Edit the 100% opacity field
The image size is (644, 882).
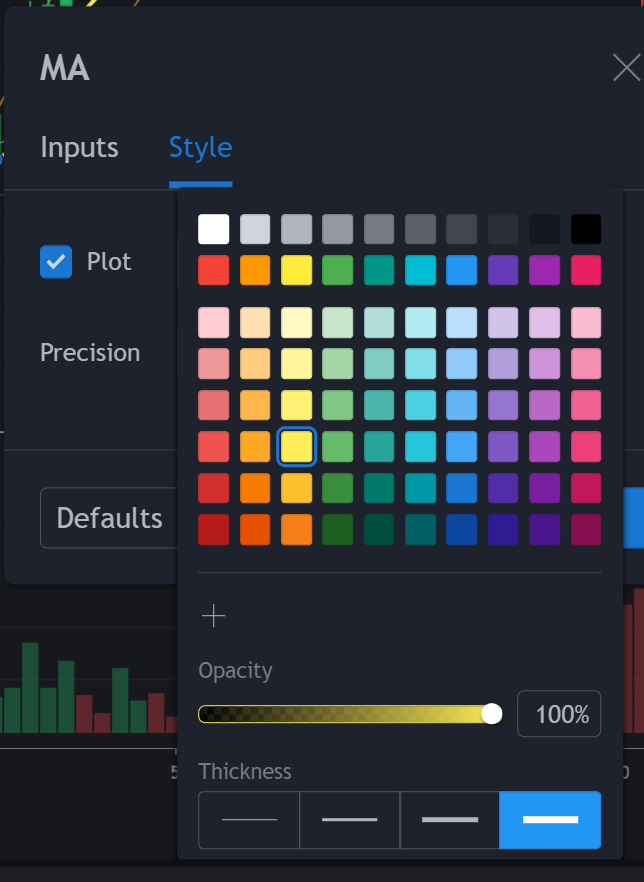[x=559, y=714]
